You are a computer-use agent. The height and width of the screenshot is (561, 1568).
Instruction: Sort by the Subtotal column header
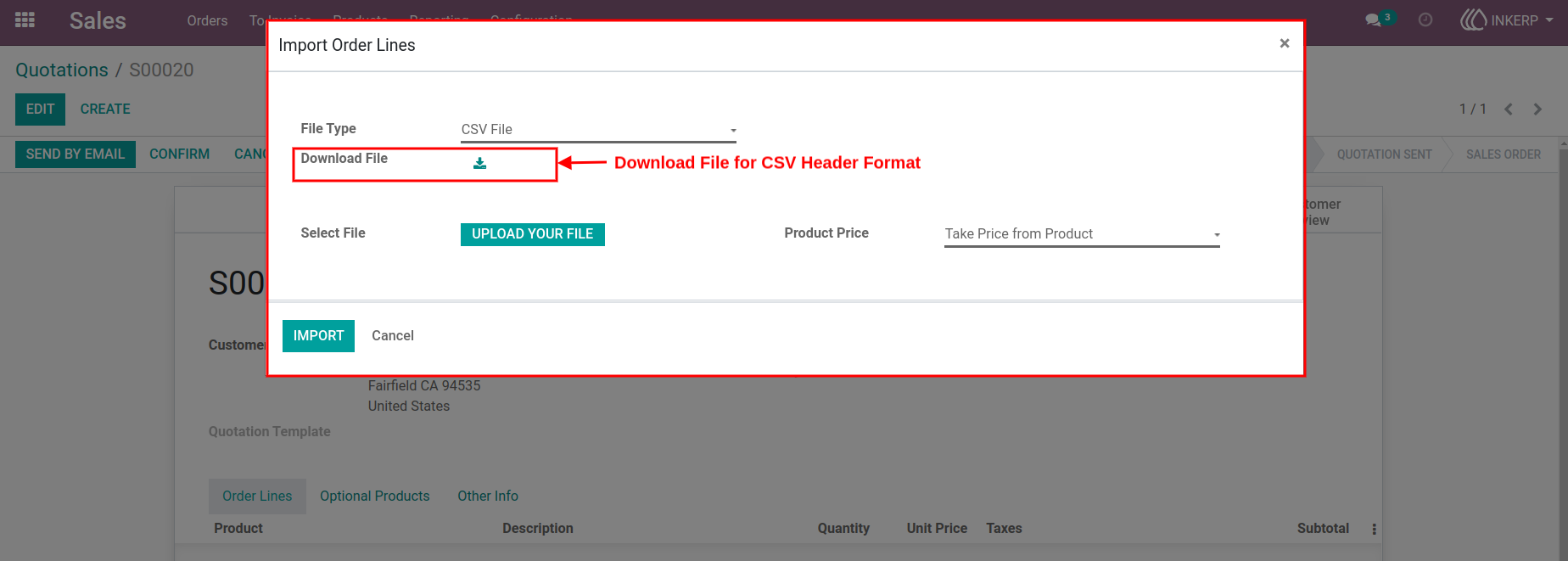tap(1323, 529)
